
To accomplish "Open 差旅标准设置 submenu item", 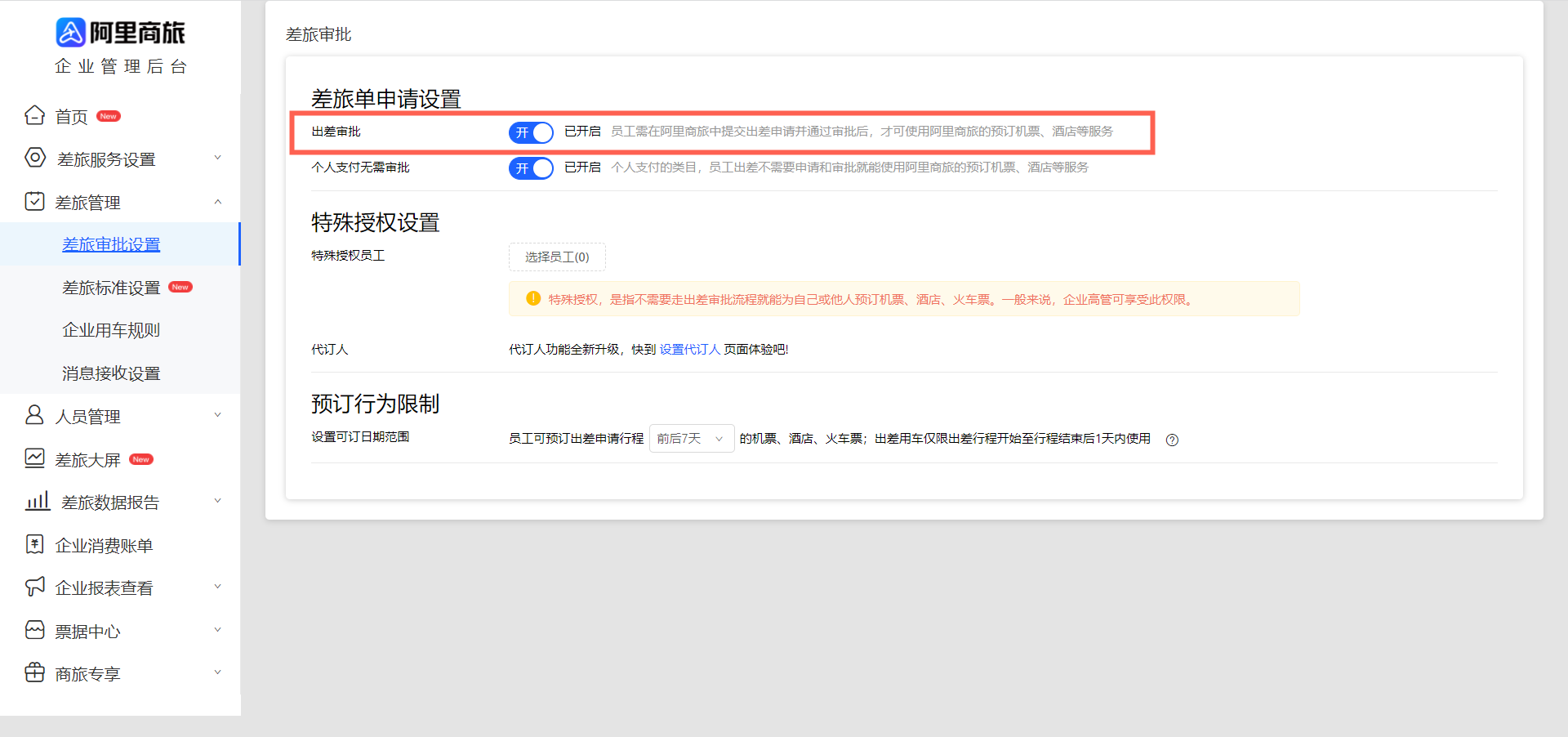I will 111,288.
